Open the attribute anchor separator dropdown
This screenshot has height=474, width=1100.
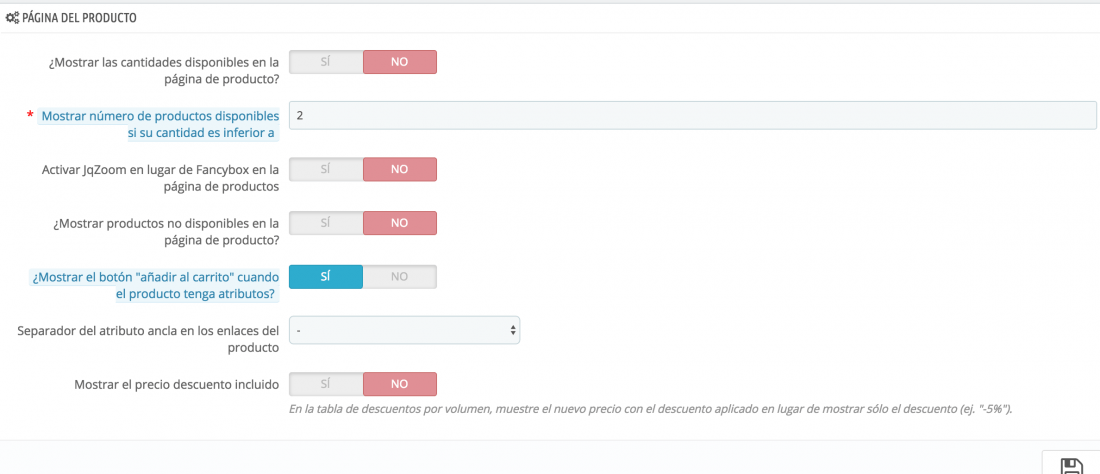pyautogui.click(x=405, y=330)
